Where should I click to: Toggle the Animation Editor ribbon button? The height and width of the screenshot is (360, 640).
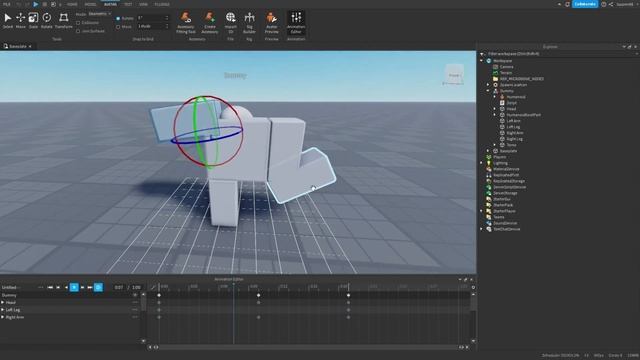296,22
